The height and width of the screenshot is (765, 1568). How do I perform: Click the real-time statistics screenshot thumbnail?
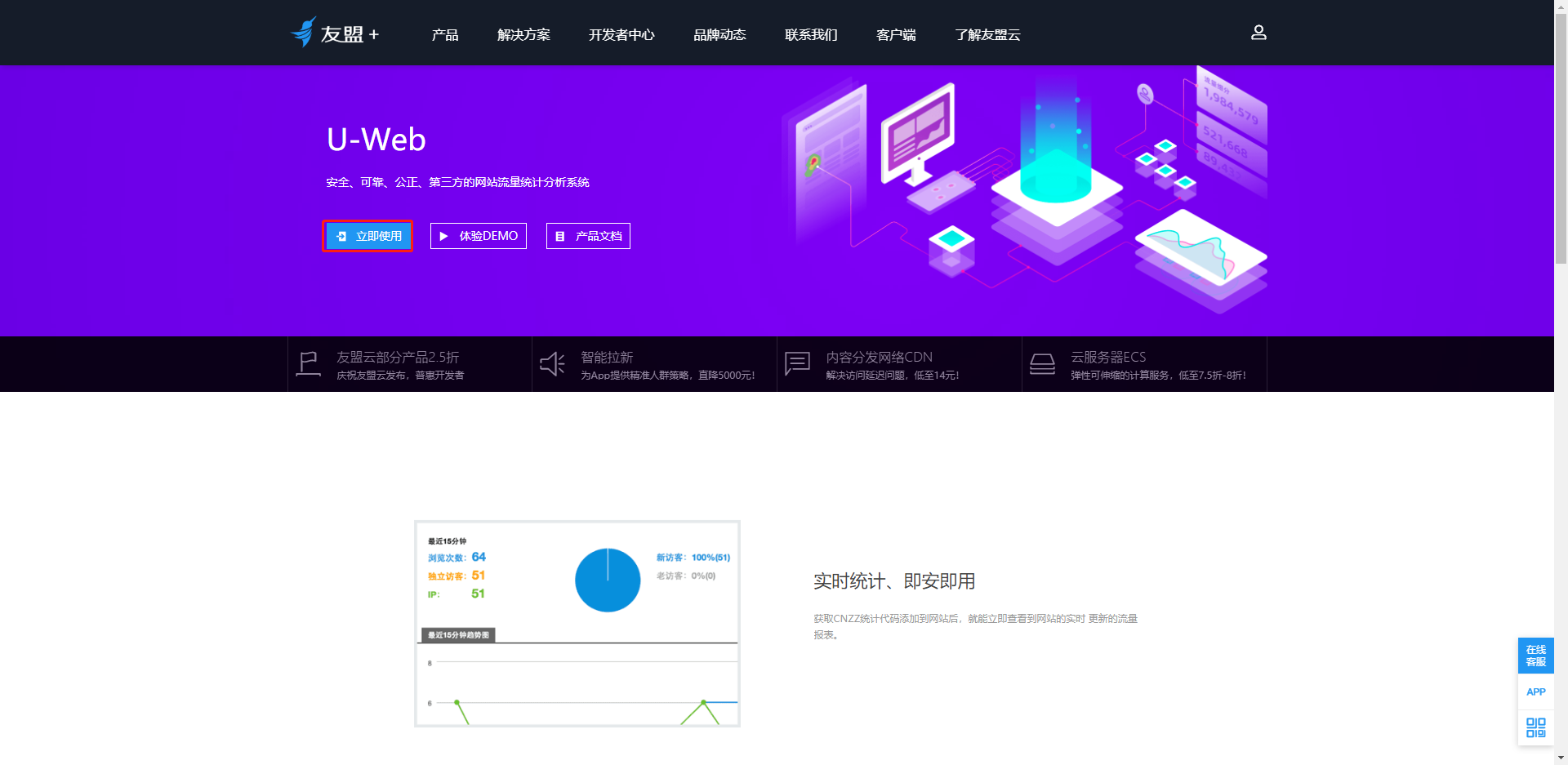point(577,624)
